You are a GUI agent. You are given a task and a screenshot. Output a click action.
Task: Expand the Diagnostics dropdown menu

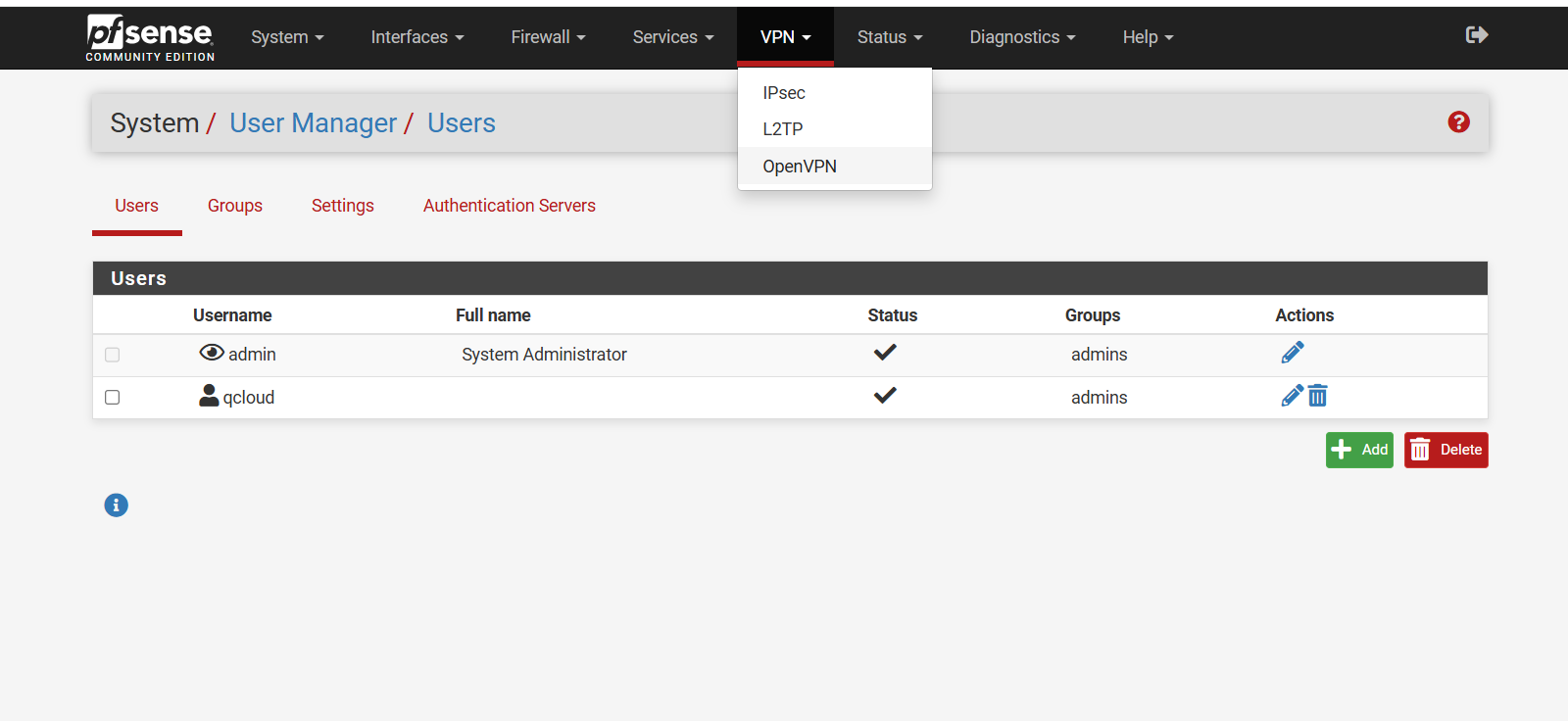[1022, 37]
